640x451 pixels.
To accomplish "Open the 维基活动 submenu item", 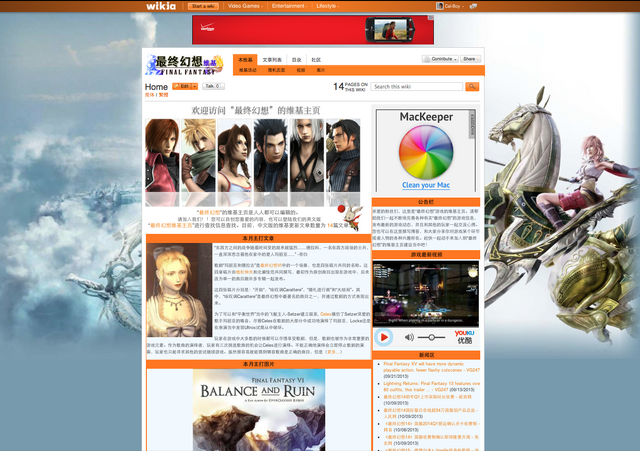I will (x=248, y=70).
